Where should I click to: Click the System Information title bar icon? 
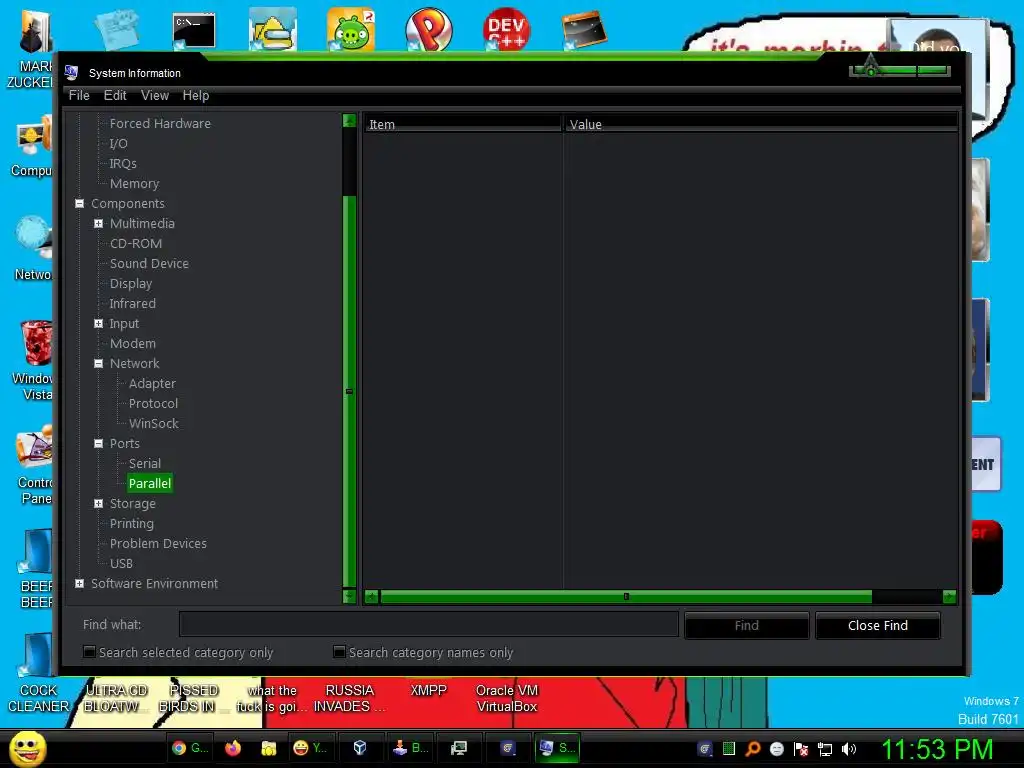point(71,72)
